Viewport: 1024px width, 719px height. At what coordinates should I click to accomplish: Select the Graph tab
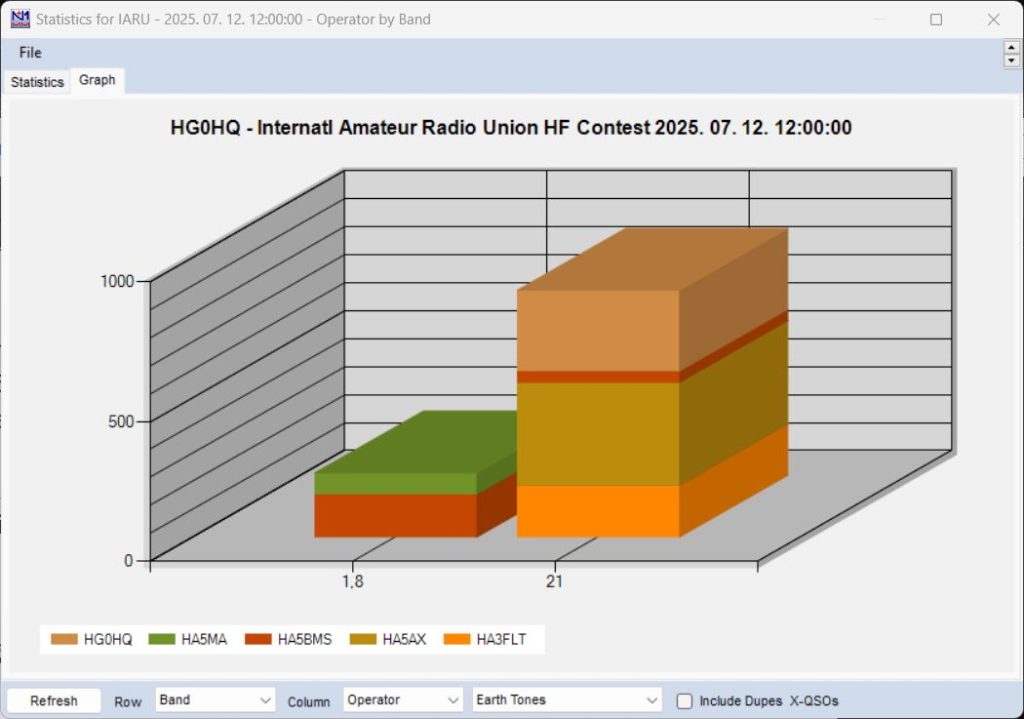click(x=97, y=80)
